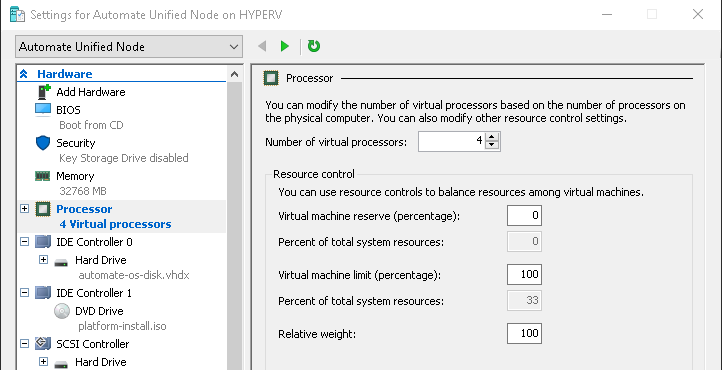Expand Hard Drive under SCSI Controller

[43, 362]
